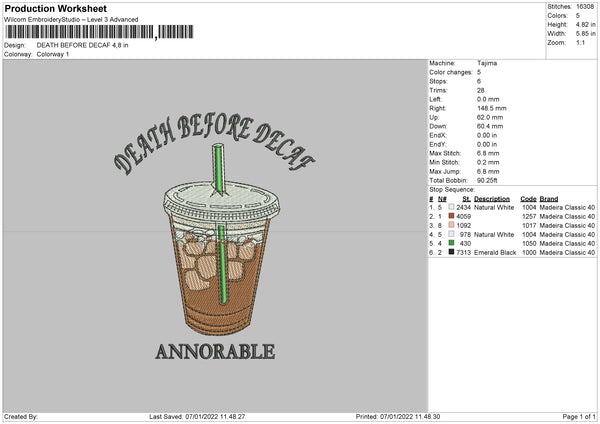The height and width of the screenshot is (424, 600).
Task: Click stitch count '2434' in stop row 1
Action: [463, 207]
